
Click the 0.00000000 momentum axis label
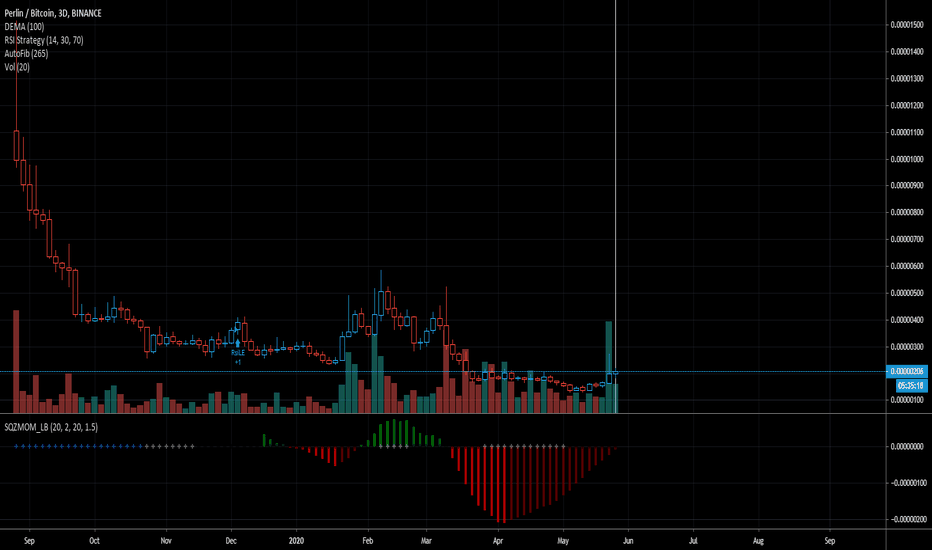907,446
